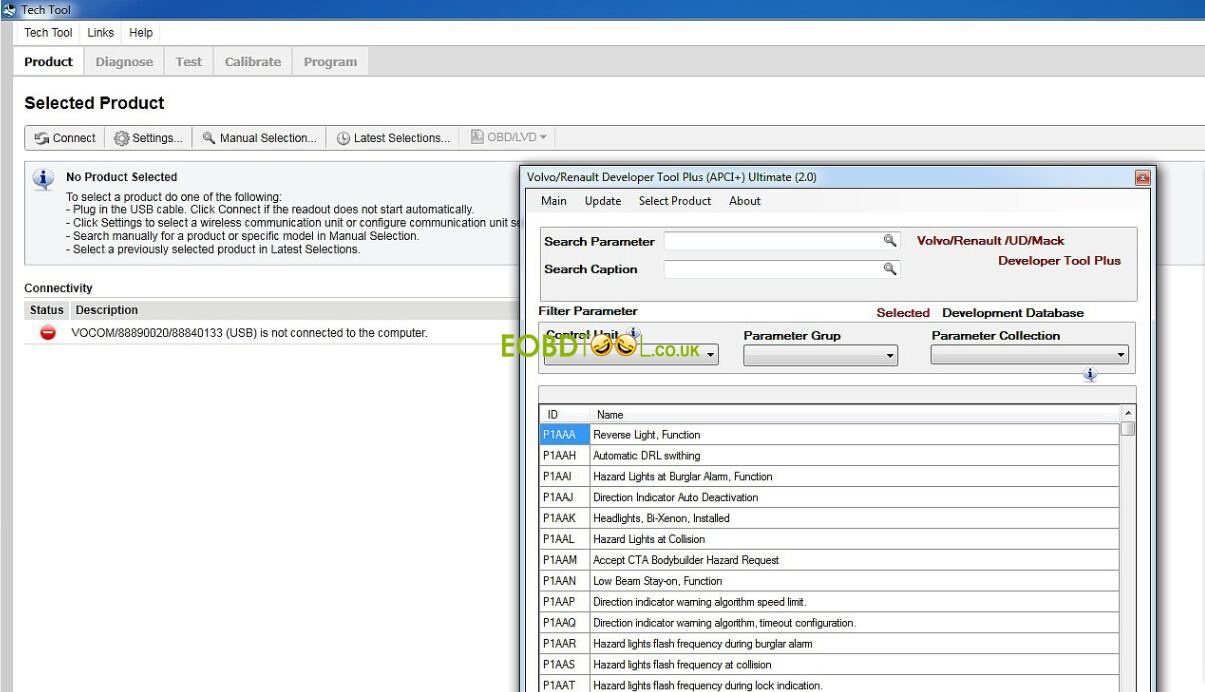The width and height of the screenshot is (1205, 692).
Task: Open the Links menu
Action: pos(100,33)
